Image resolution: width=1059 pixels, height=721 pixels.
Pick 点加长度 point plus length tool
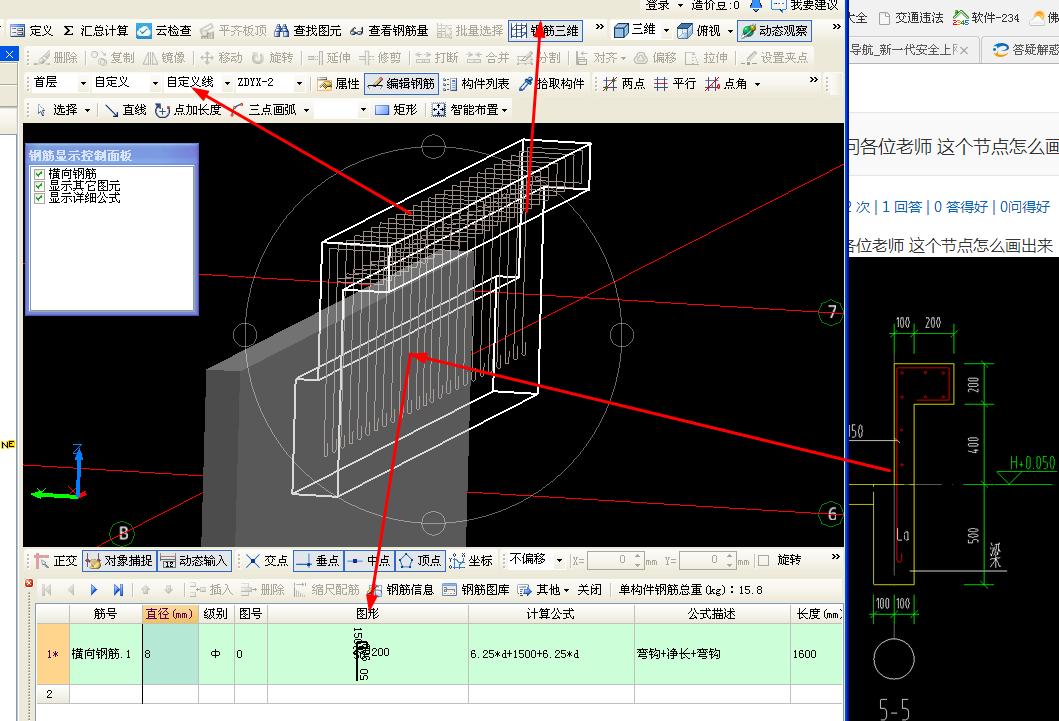(188, 110)
